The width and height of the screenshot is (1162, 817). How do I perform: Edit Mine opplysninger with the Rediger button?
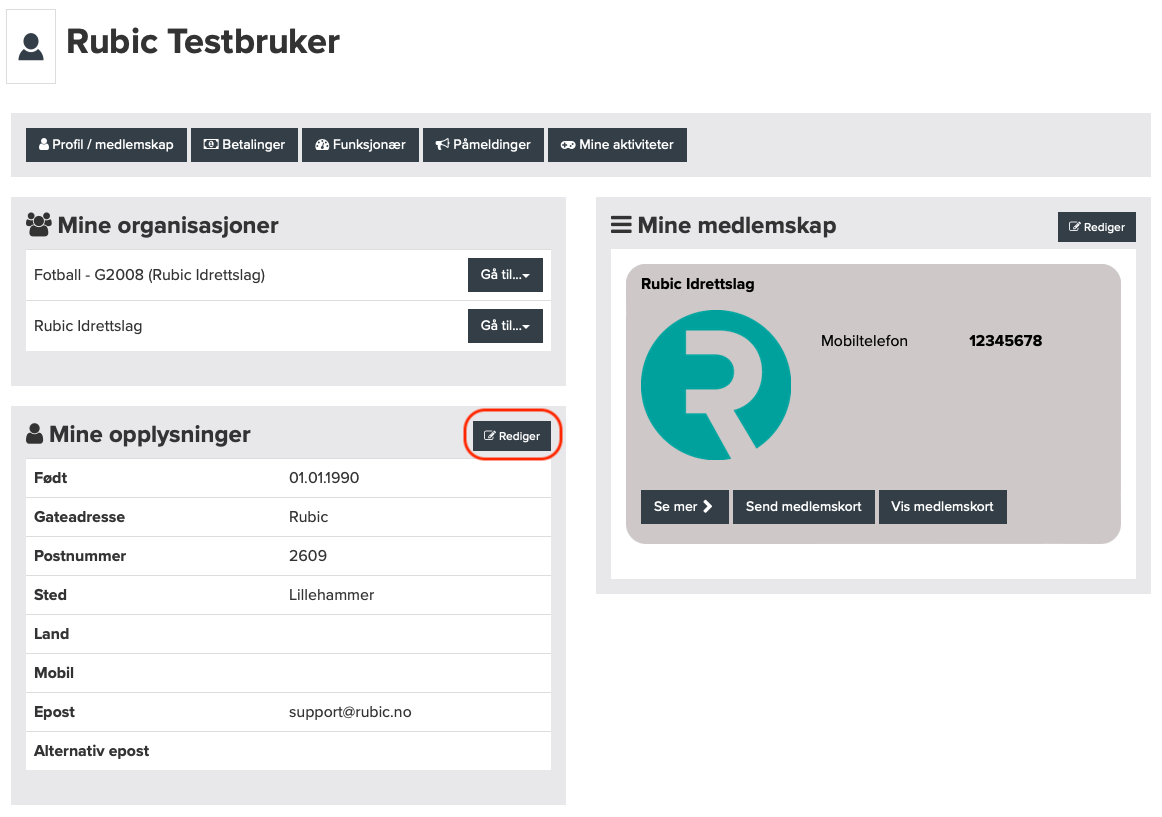[512, 436]
